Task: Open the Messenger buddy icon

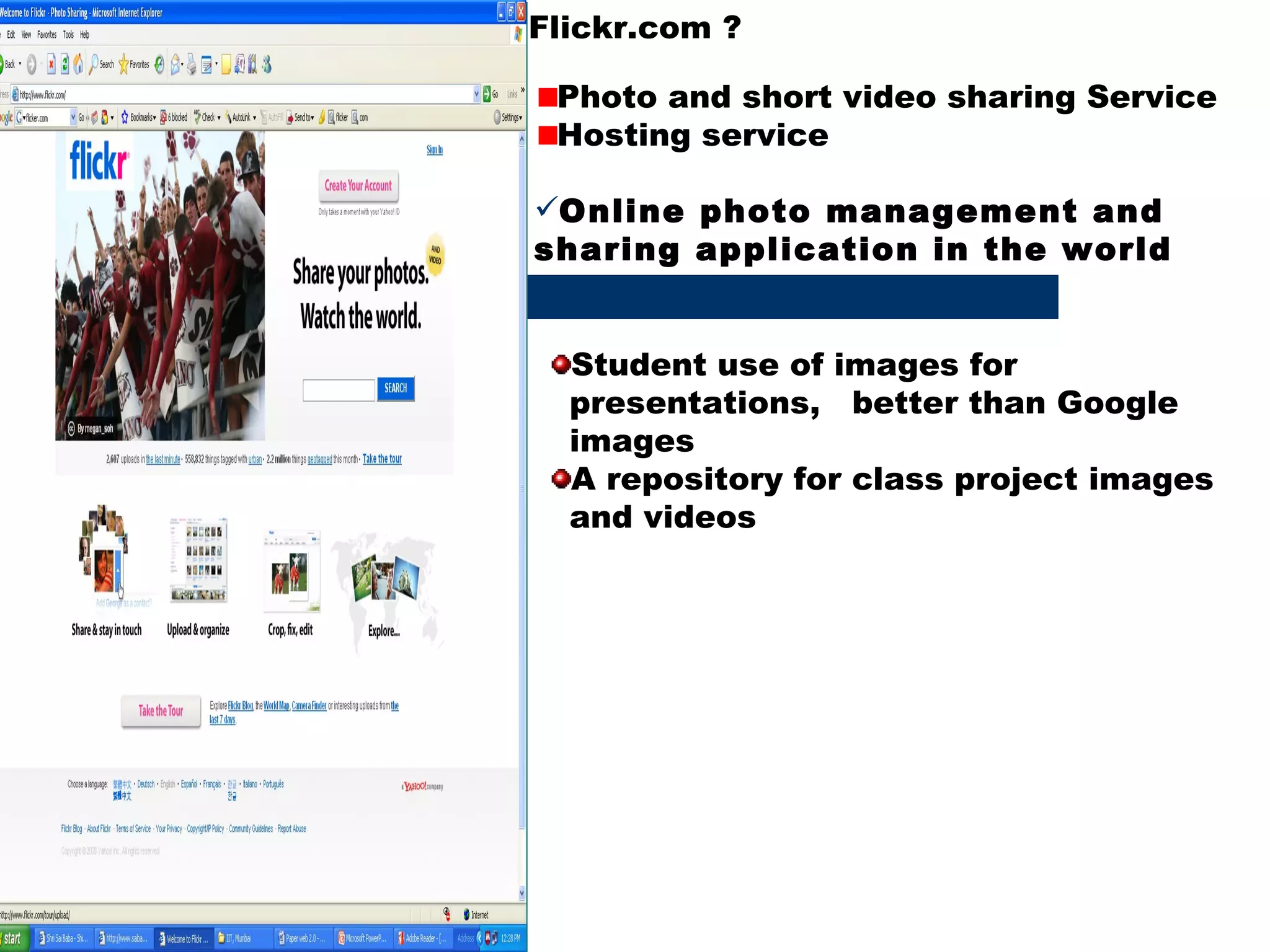Action: [267, 64]
